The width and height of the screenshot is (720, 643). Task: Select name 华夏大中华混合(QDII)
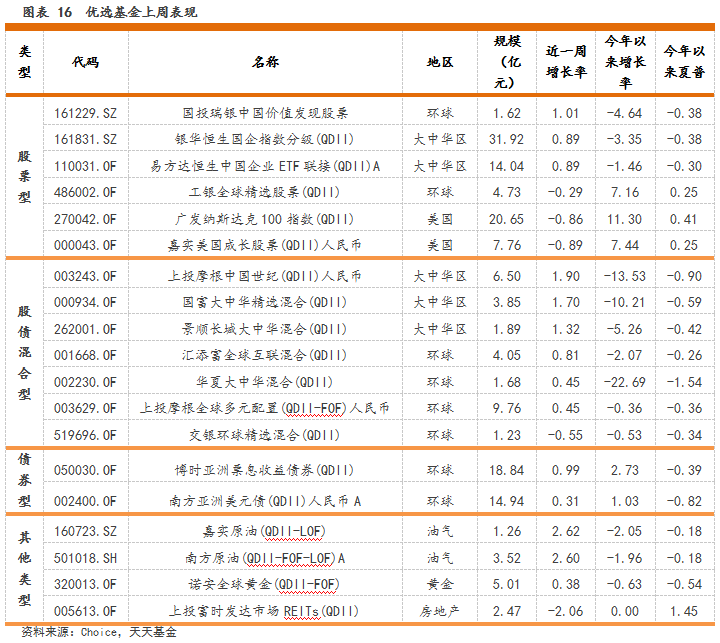pyautogui.click(x=264, y=382)
